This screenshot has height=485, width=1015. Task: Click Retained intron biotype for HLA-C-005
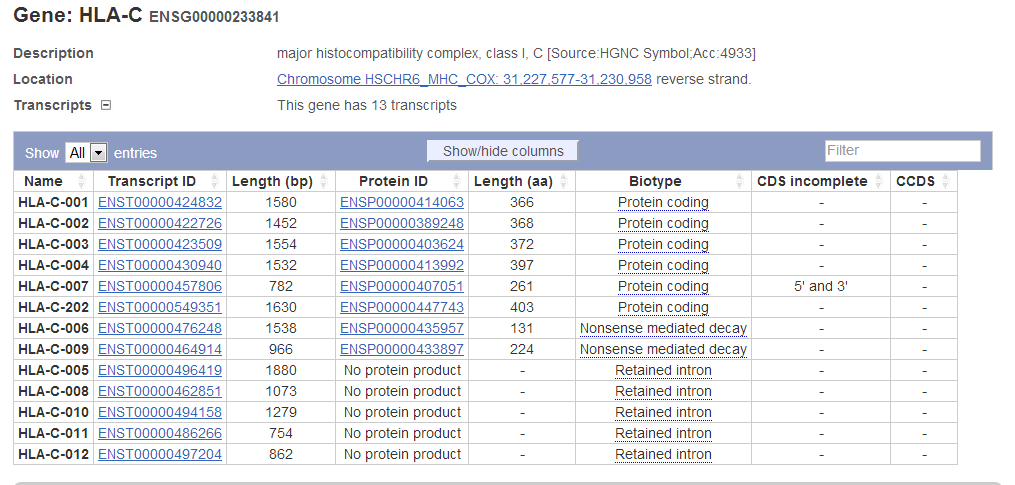pyautogui.click(x=664, y=370)
